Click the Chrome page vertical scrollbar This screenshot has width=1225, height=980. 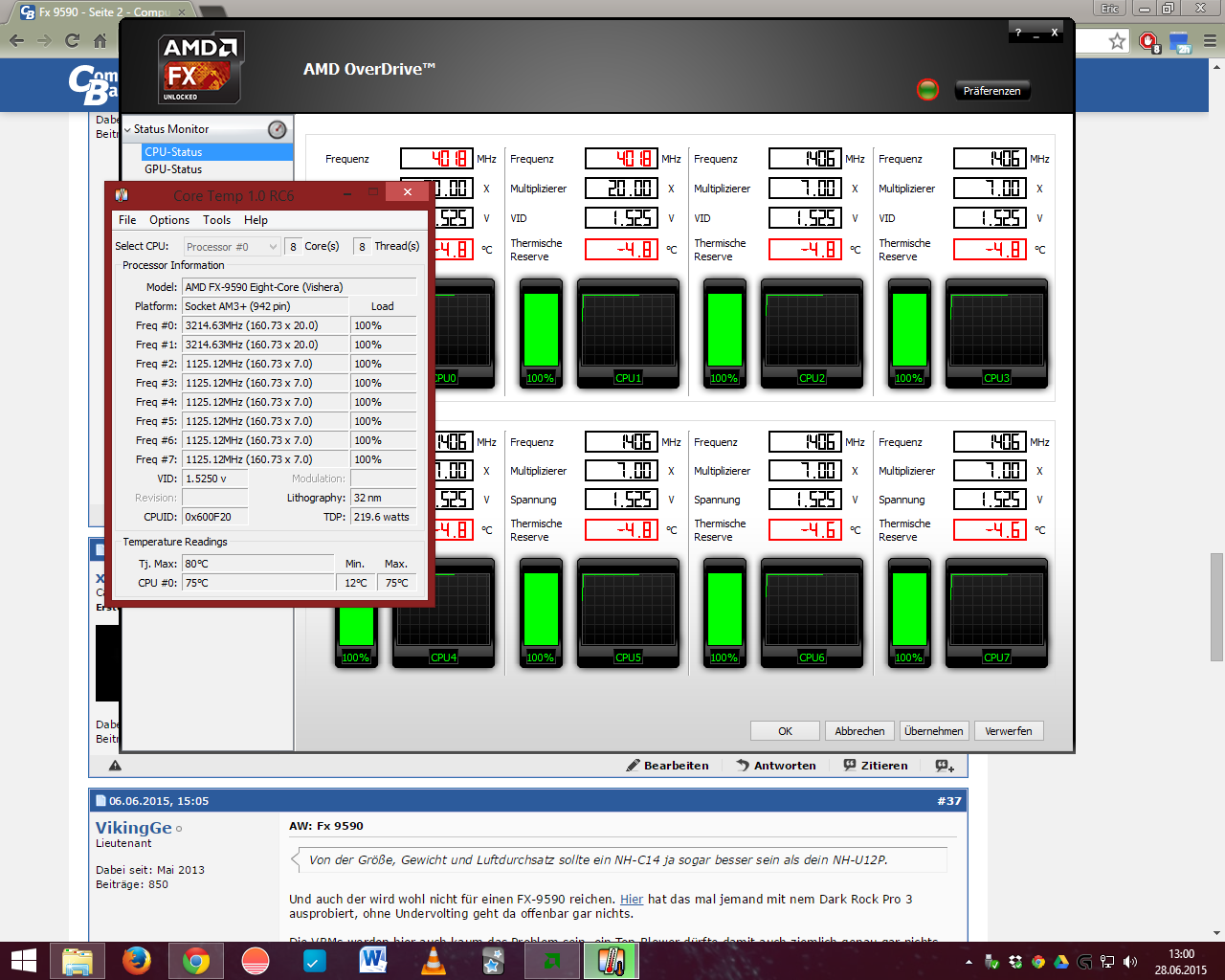[x=1216, y=605]
